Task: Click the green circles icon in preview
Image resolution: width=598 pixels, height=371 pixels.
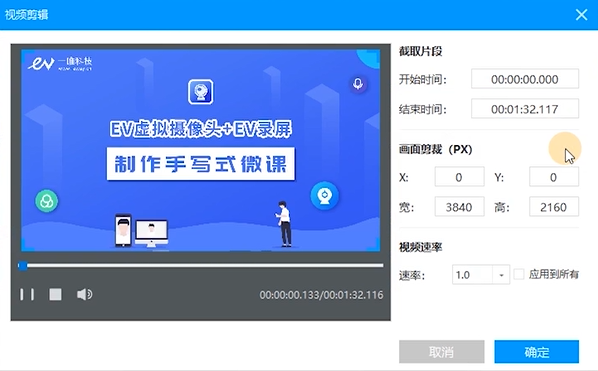Action: [x=47, y=201]
